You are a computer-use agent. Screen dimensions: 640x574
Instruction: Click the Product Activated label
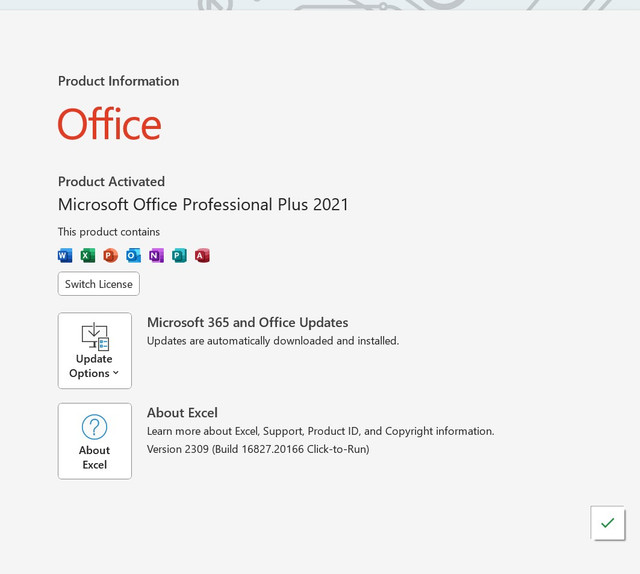point(111,182)
